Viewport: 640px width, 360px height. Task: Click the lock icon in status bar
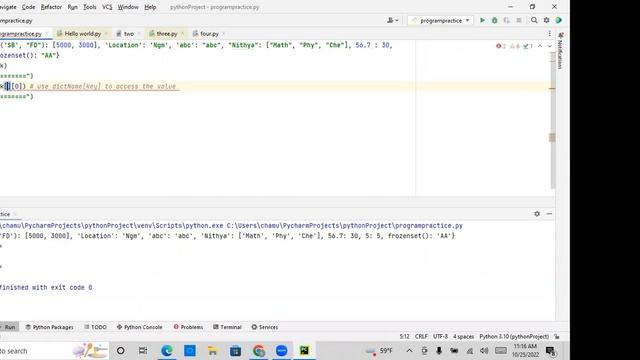click(557, 337)
